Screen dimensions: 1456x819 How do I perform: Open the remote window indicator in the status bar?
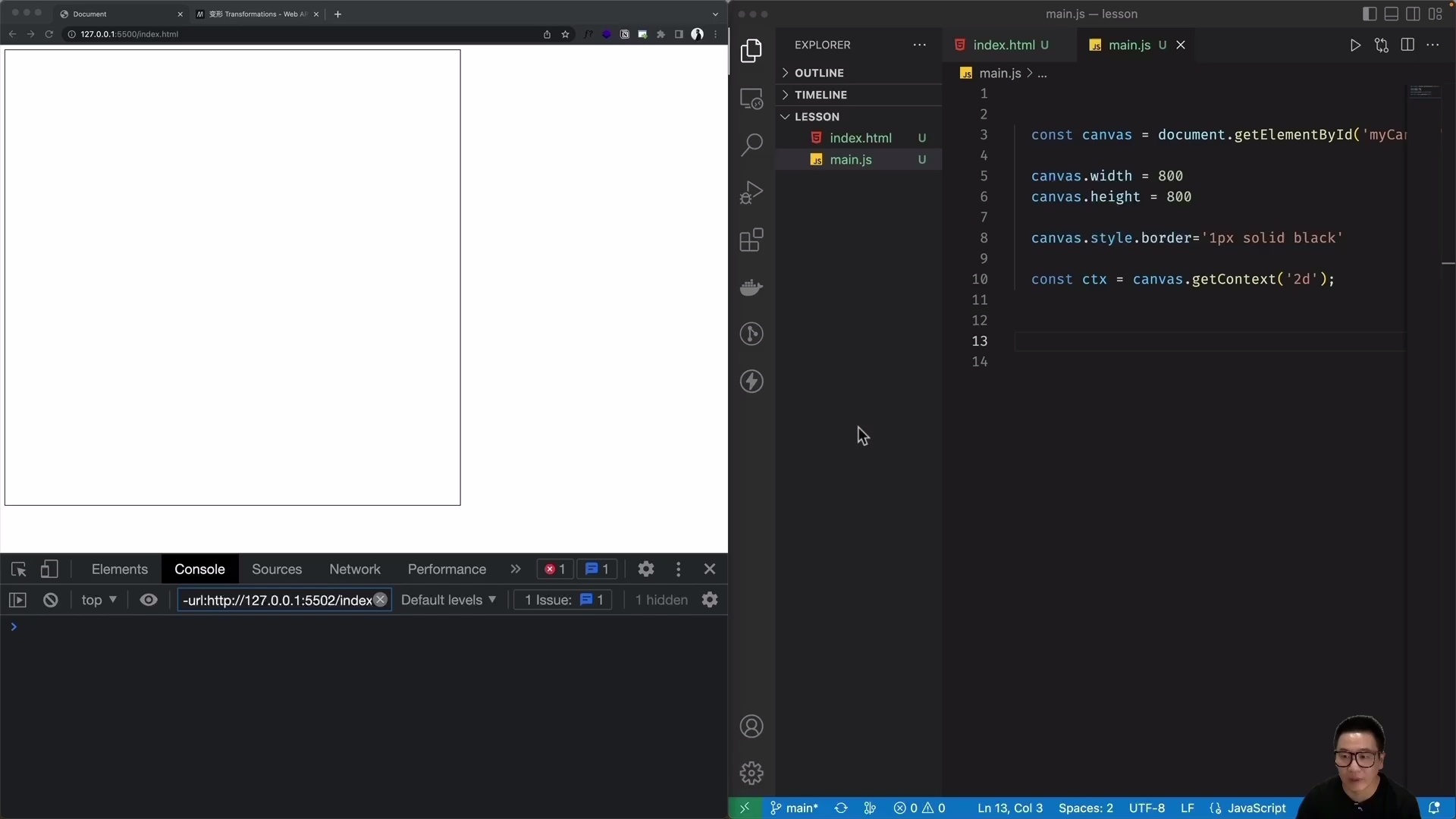[x=744, y=808]
